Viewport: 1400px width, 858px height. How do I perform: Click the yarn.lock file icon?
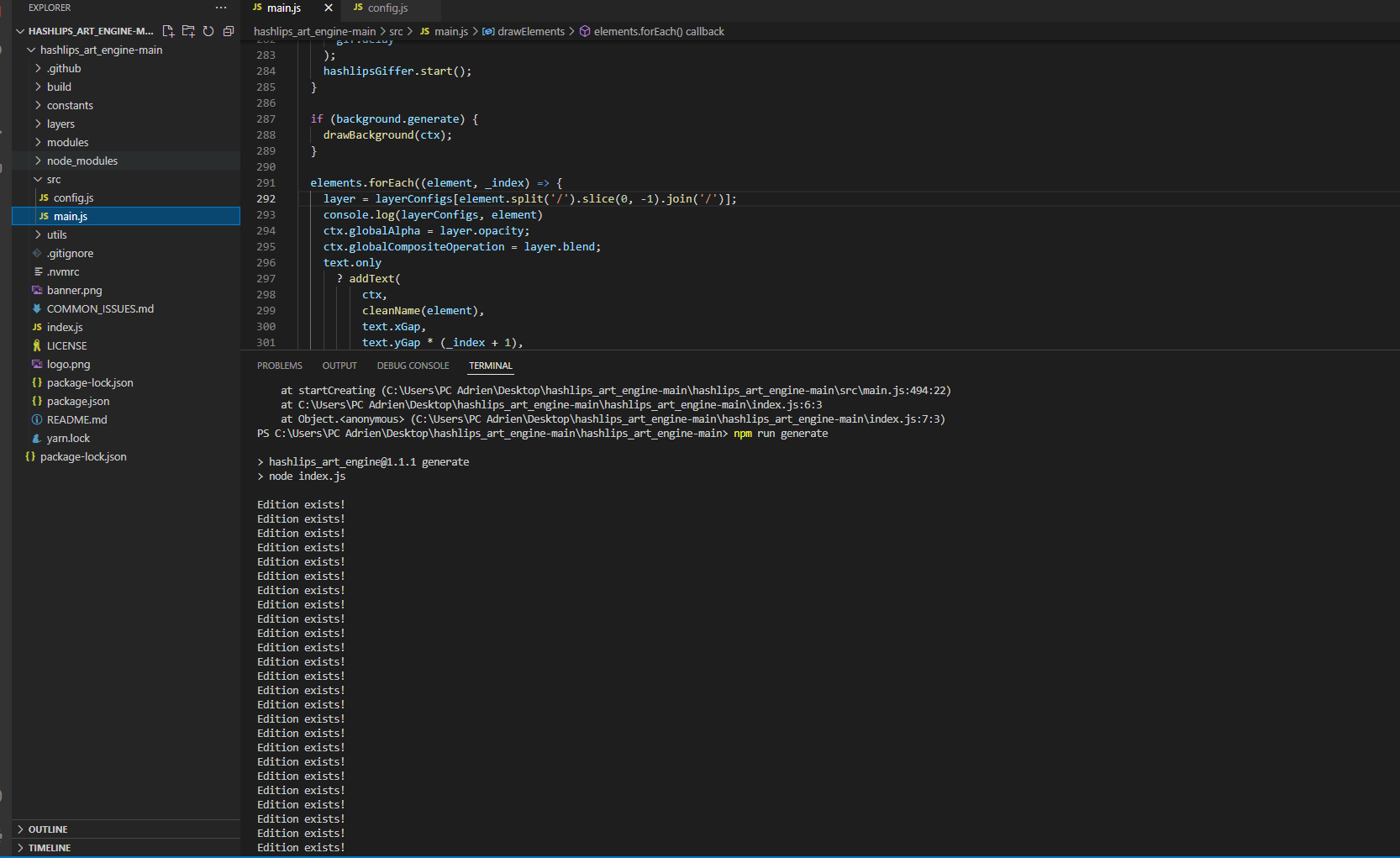pos(36,438)
